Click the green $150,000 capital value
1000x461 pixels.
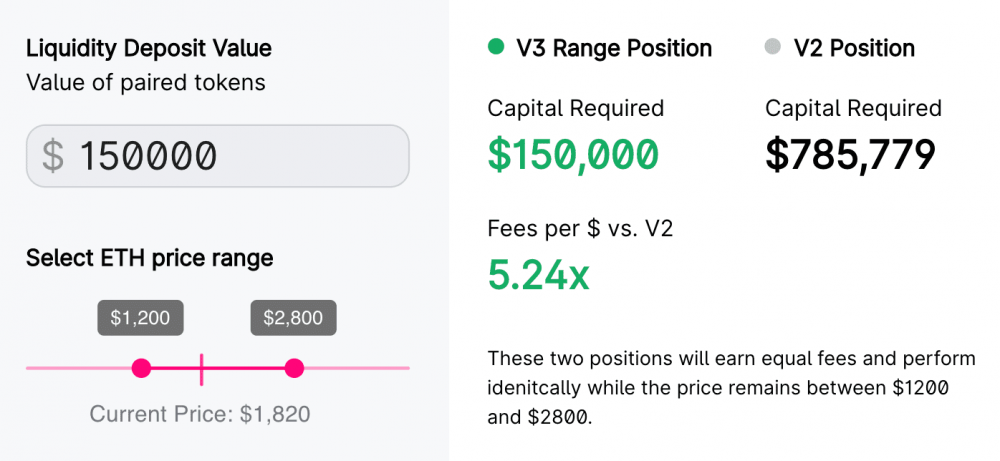573,154
